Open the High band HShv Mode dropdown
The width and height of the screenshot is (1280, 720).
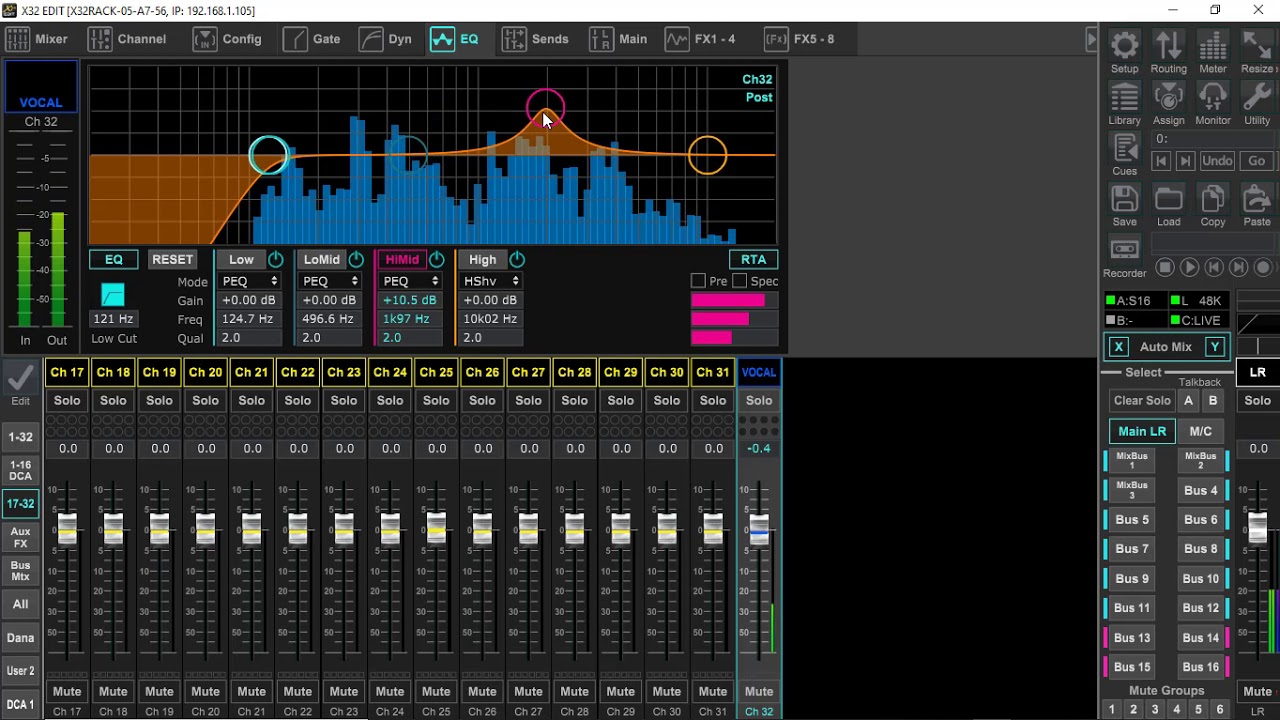click(x=491, y=281)
